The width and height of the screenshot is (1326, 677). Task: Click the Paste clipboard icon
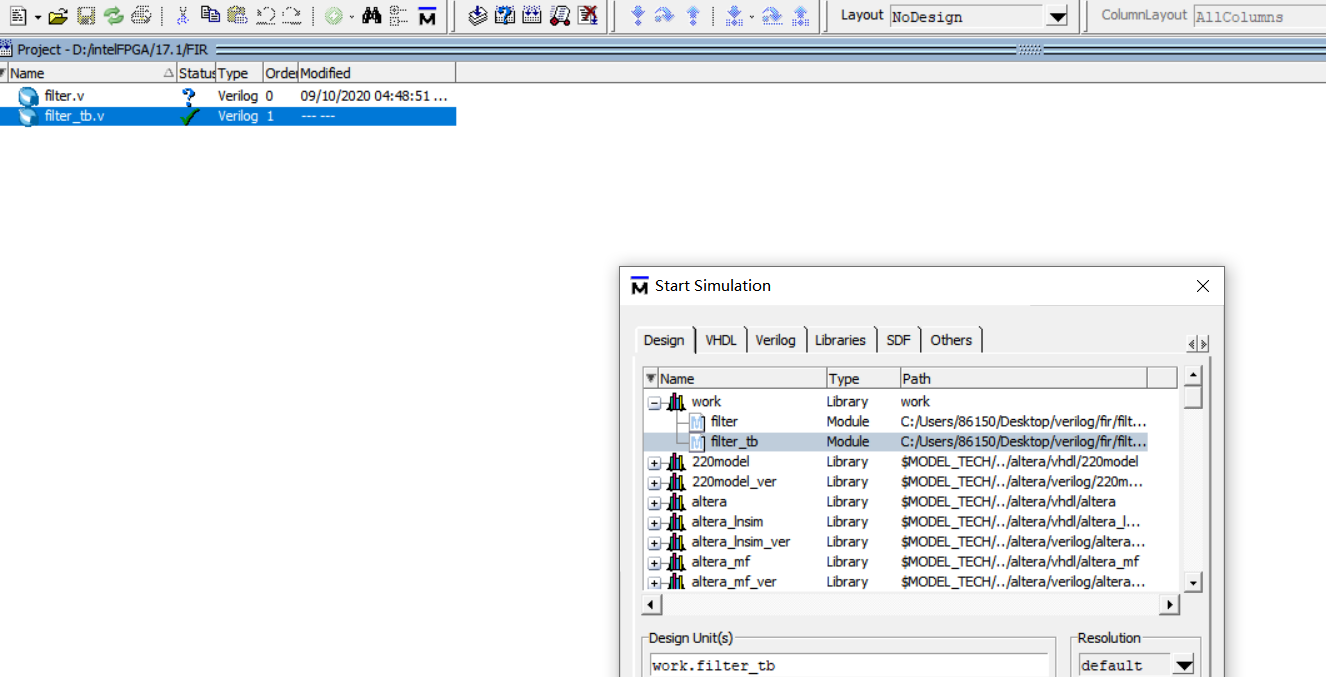(x=237, y=16)
